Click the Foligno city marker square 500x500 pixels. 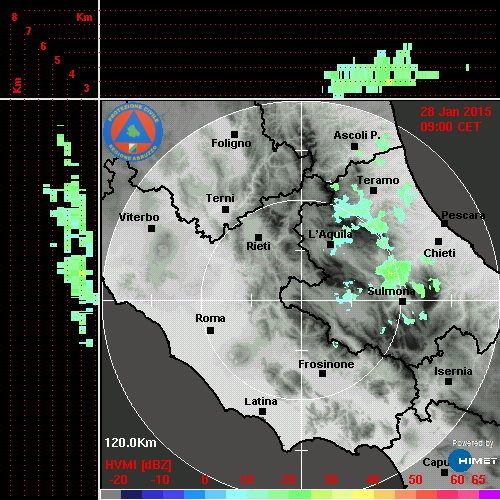coord(234,134)
